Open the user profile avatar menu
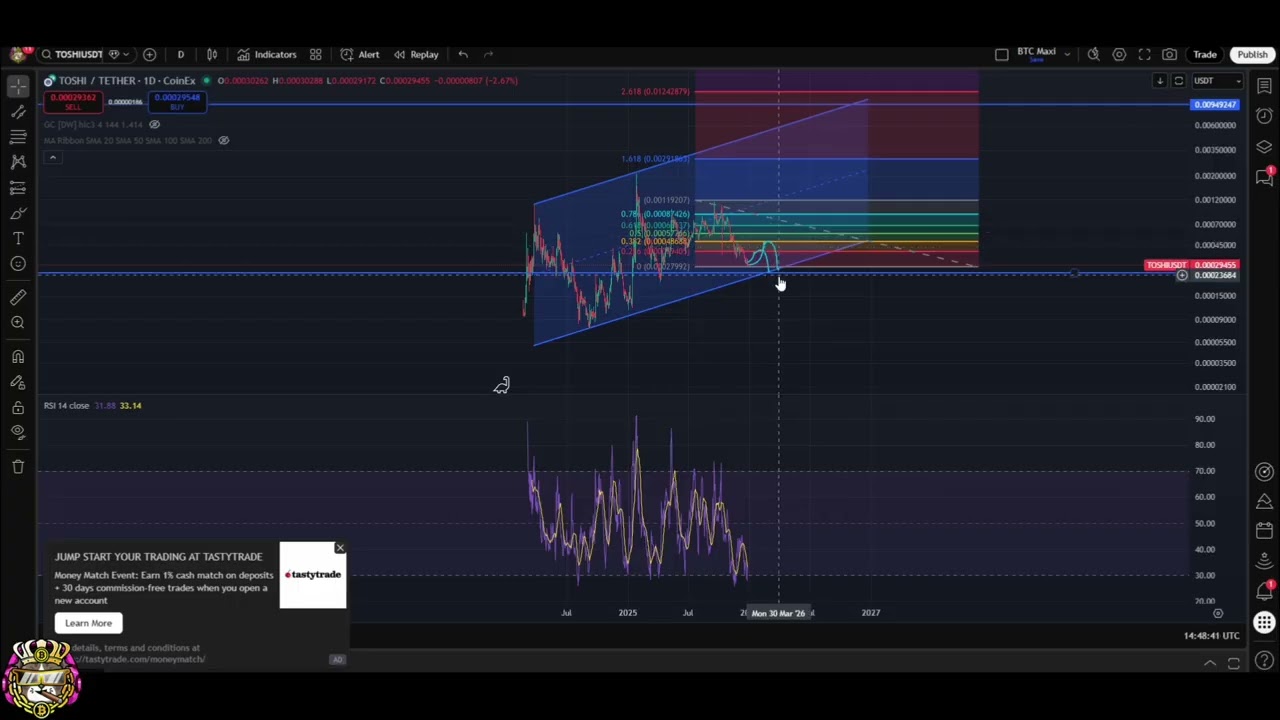This screenshot has height=720, width=1280. [x=18, y=54]
